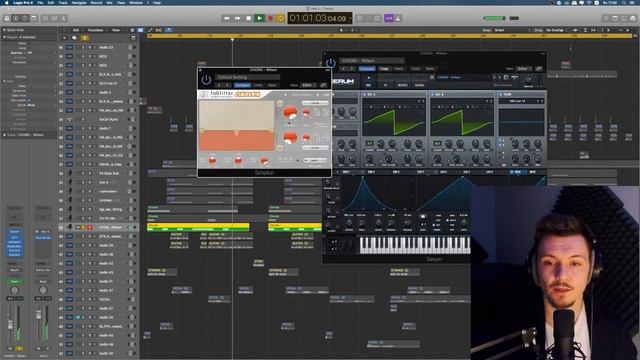This screenshot has height=360, width=640.
Task: Toggle Serum OSC B enable checkbox
Action: pos(433,94)
